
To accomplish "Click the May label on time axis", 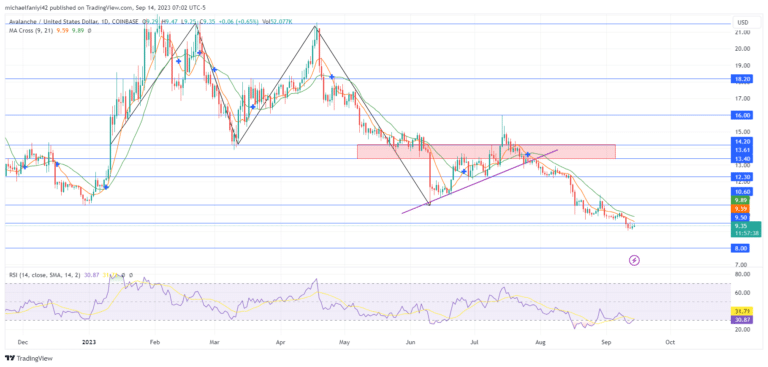I will [x=344, y=343].
